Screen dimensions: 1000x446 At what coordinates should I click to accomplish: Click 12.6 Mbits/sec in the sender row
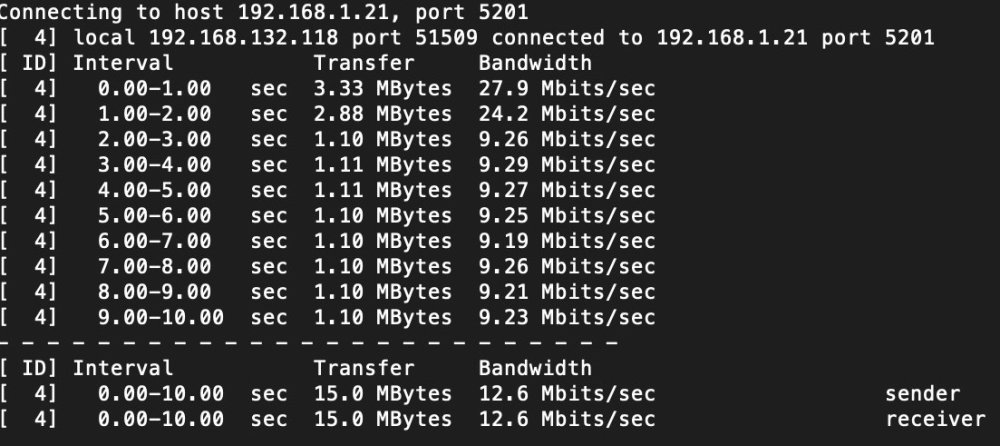(x=567, y=394)
